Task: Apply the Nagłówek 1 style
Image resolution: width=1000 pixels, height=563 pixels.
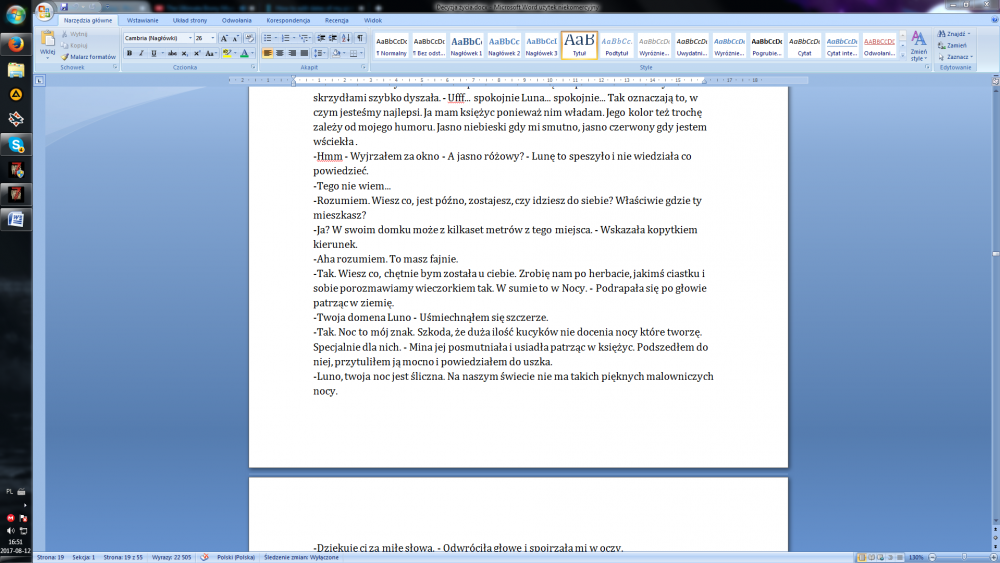Action: 466,44
